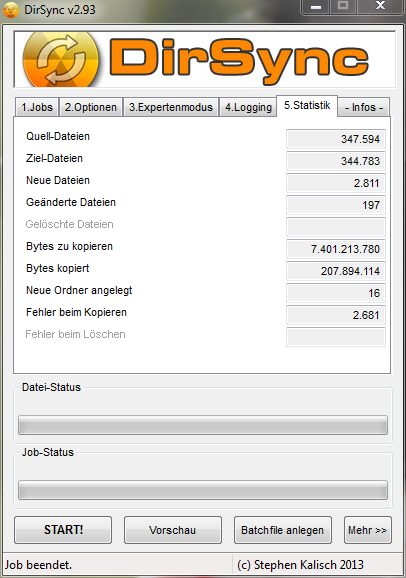Image resolution: width=406 pixels, height=578 pixels.
Task: Click the Vorschau button
Action: 173,530
